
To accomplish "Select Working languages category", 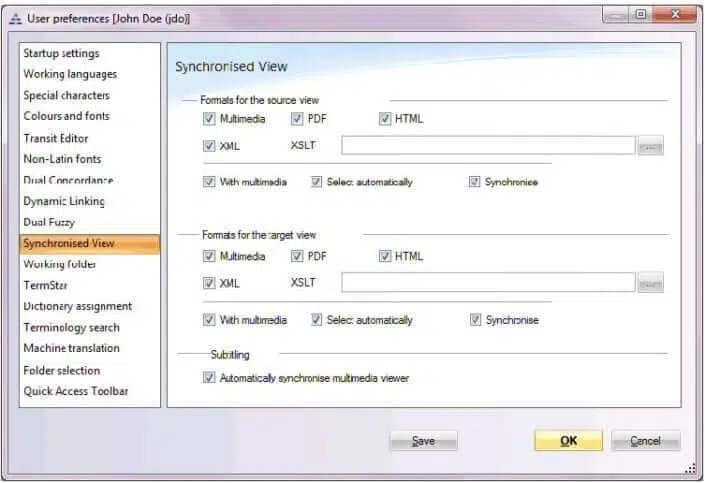I will pyautogui.click(x=70, y=74).
